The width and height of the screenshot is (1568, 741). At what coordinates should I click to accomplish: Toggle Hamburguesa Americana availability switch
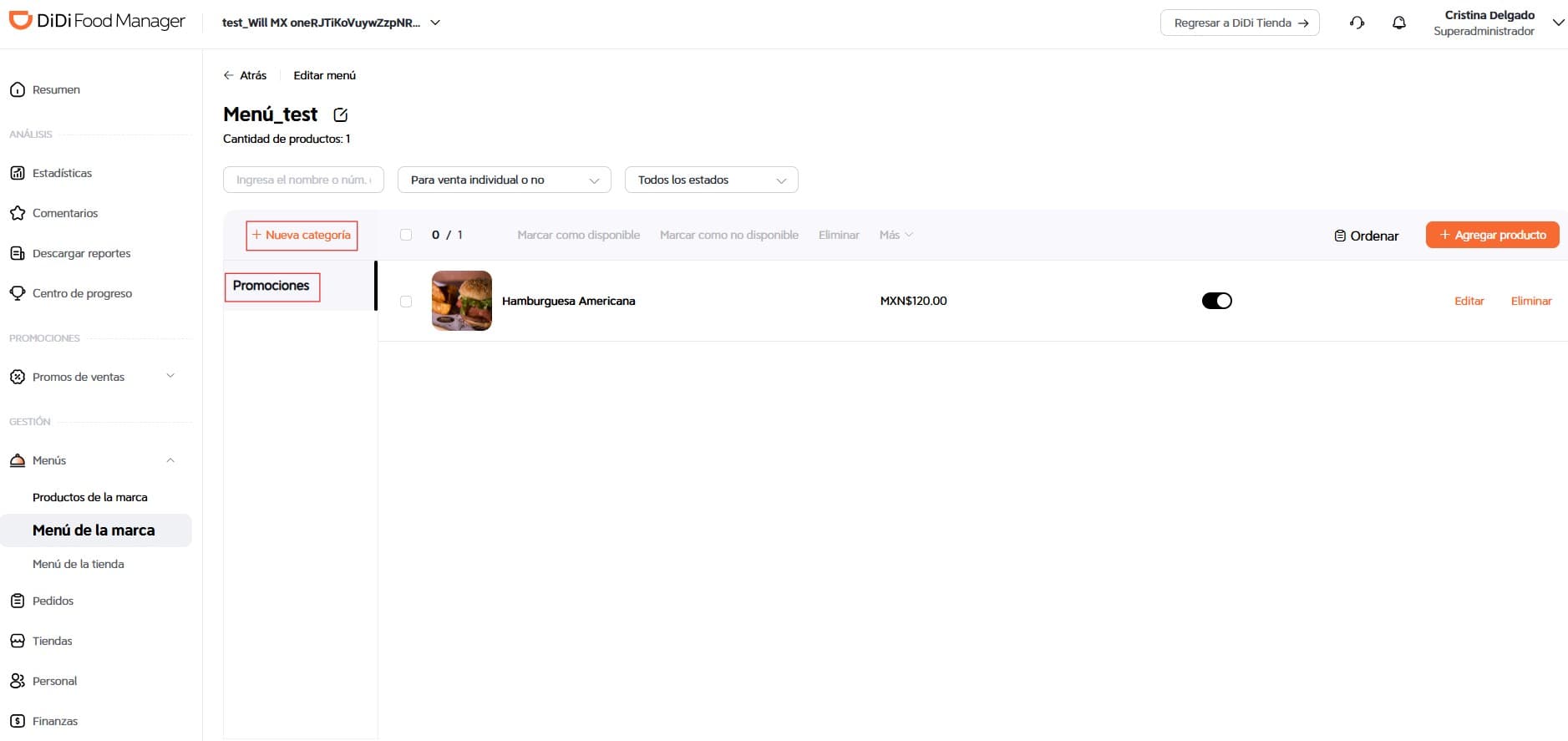(1217, 301)
